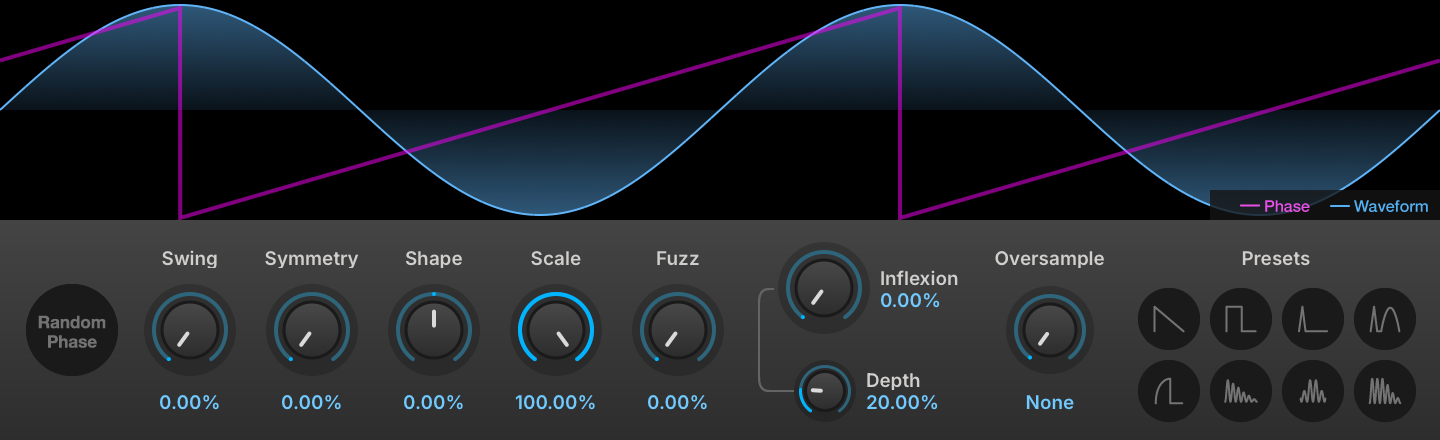Click the Scale knob
This screenshot has height=440, width=1440.
click(x=555, y=330)
